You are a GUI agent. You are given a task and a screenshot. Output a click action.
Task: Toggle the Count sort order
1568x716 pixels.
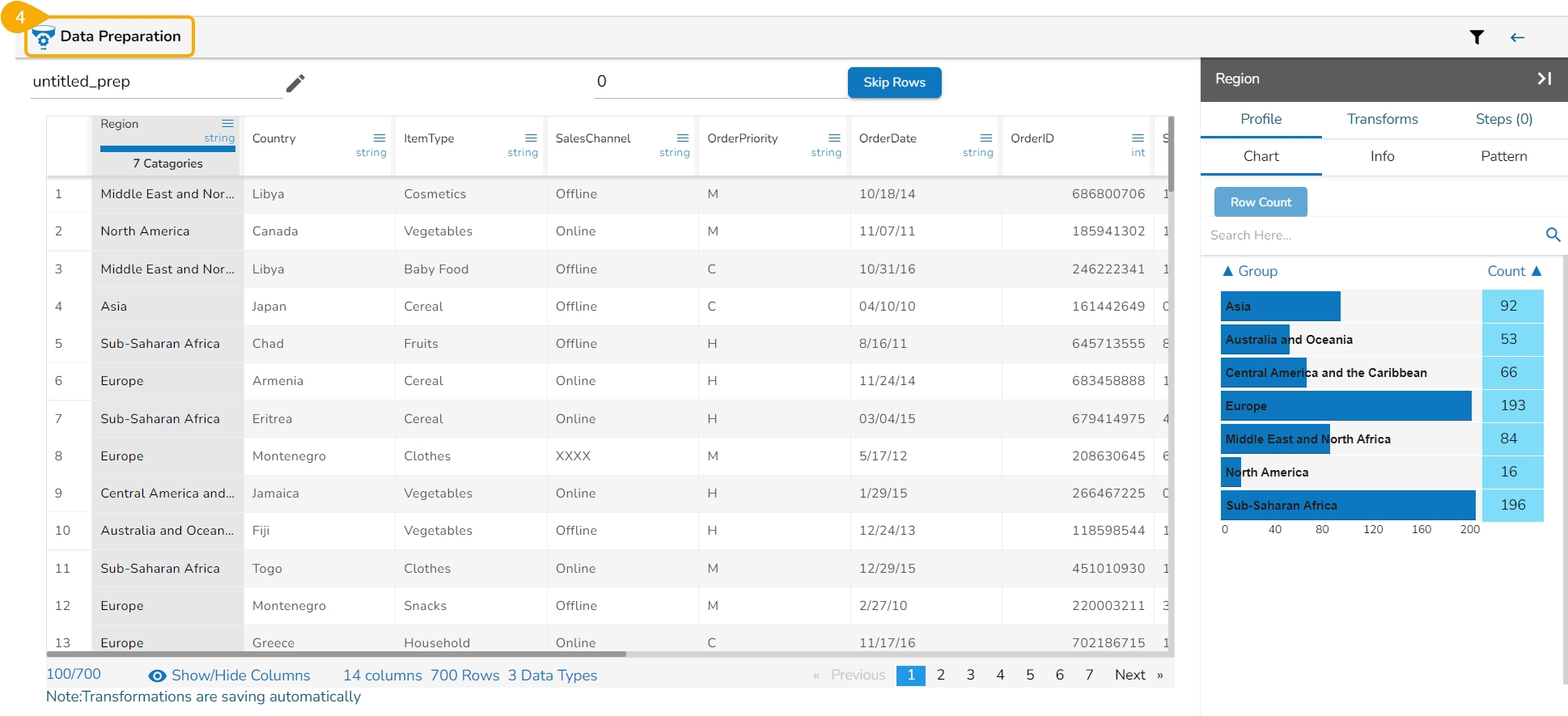tap(1536, 271)
